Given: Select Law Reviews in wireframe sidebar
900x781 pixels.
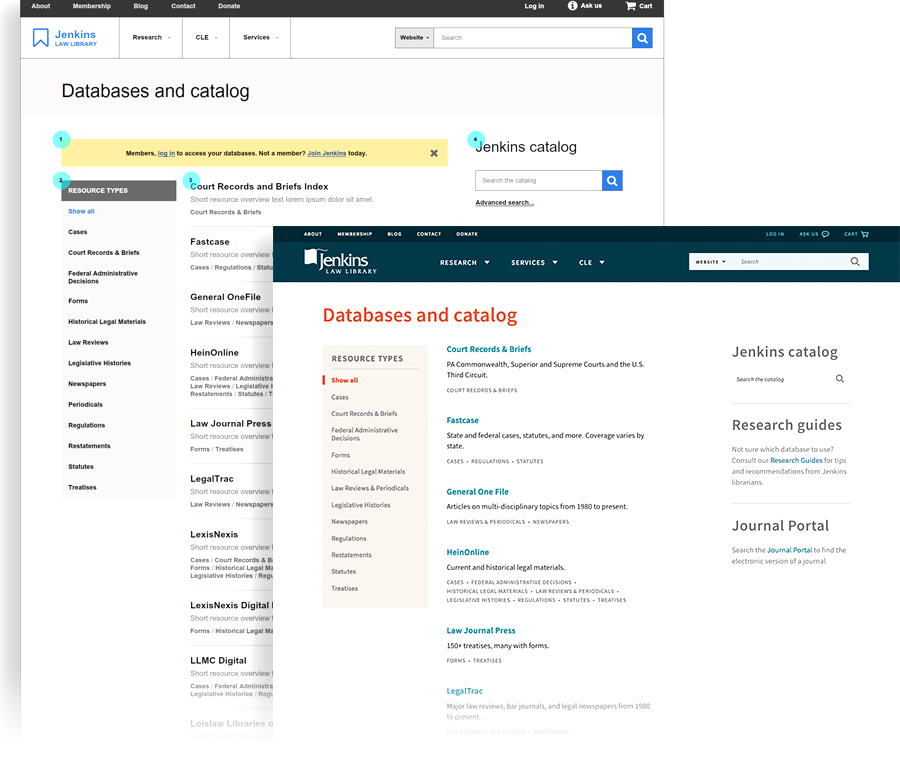Looking at the screenshot, I should [88, 343].
